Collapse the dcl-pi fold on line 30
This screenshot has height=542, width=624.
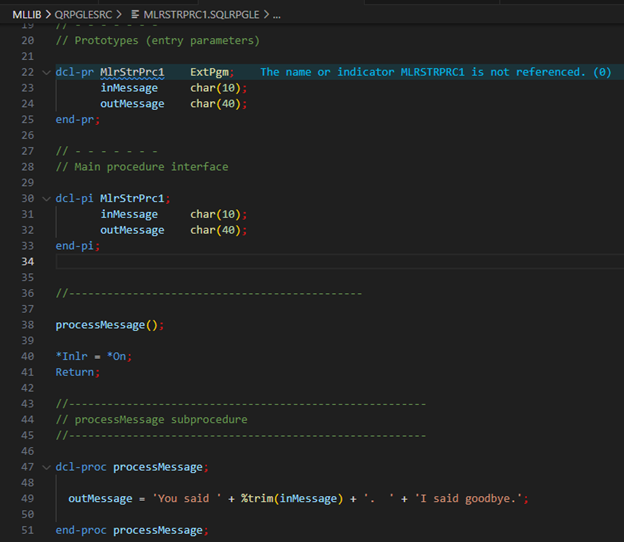[x=47, y=199]
